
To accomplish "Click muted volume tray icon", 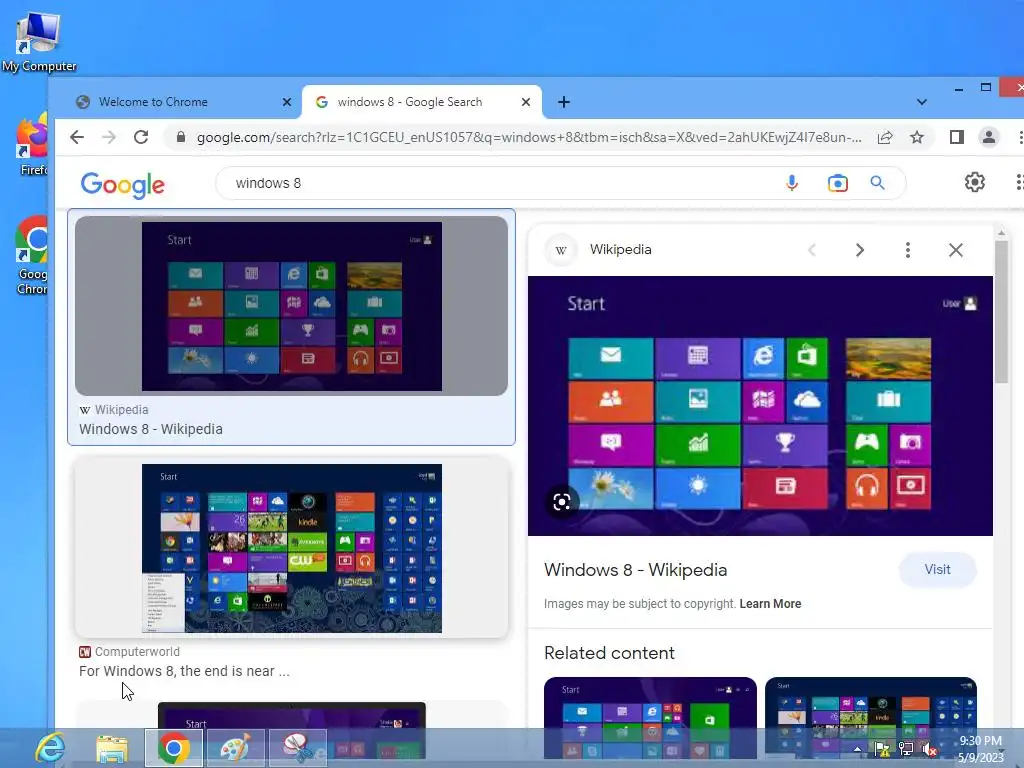I will tap(929, 749).
